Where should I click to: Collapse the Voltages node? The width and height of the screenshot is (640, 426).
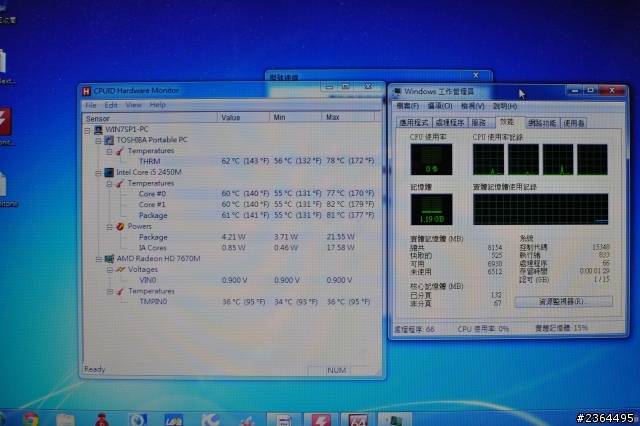(x=110, y=270)
